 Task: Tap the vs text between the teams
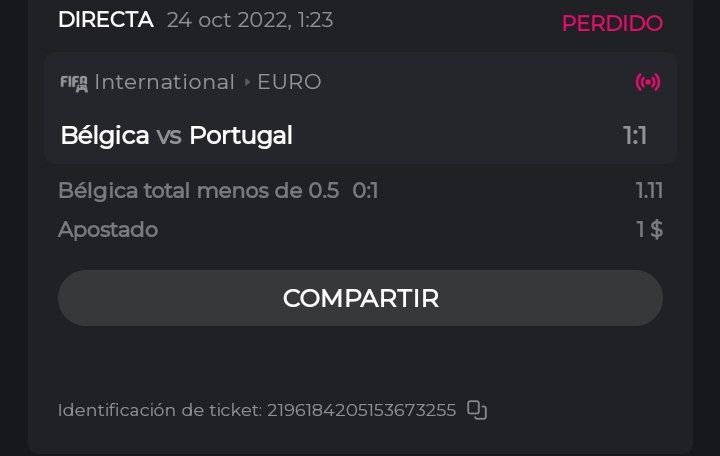coord(169,136)
